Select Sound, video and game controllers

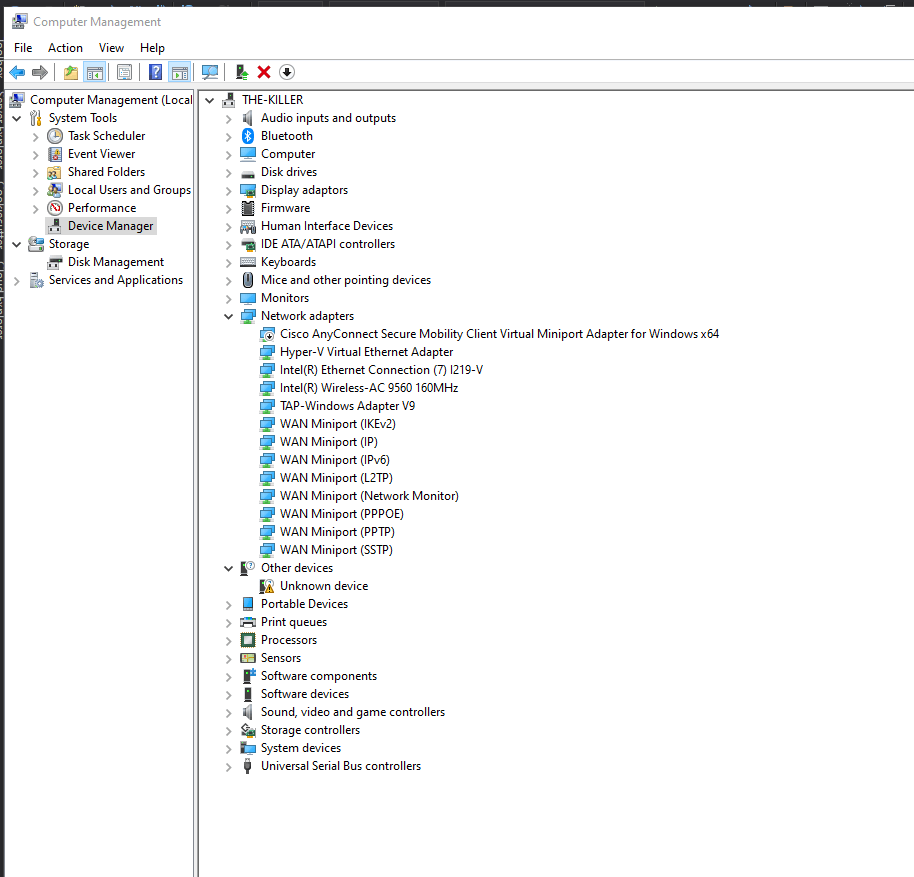pyautogui.click(x=353, y=712)
